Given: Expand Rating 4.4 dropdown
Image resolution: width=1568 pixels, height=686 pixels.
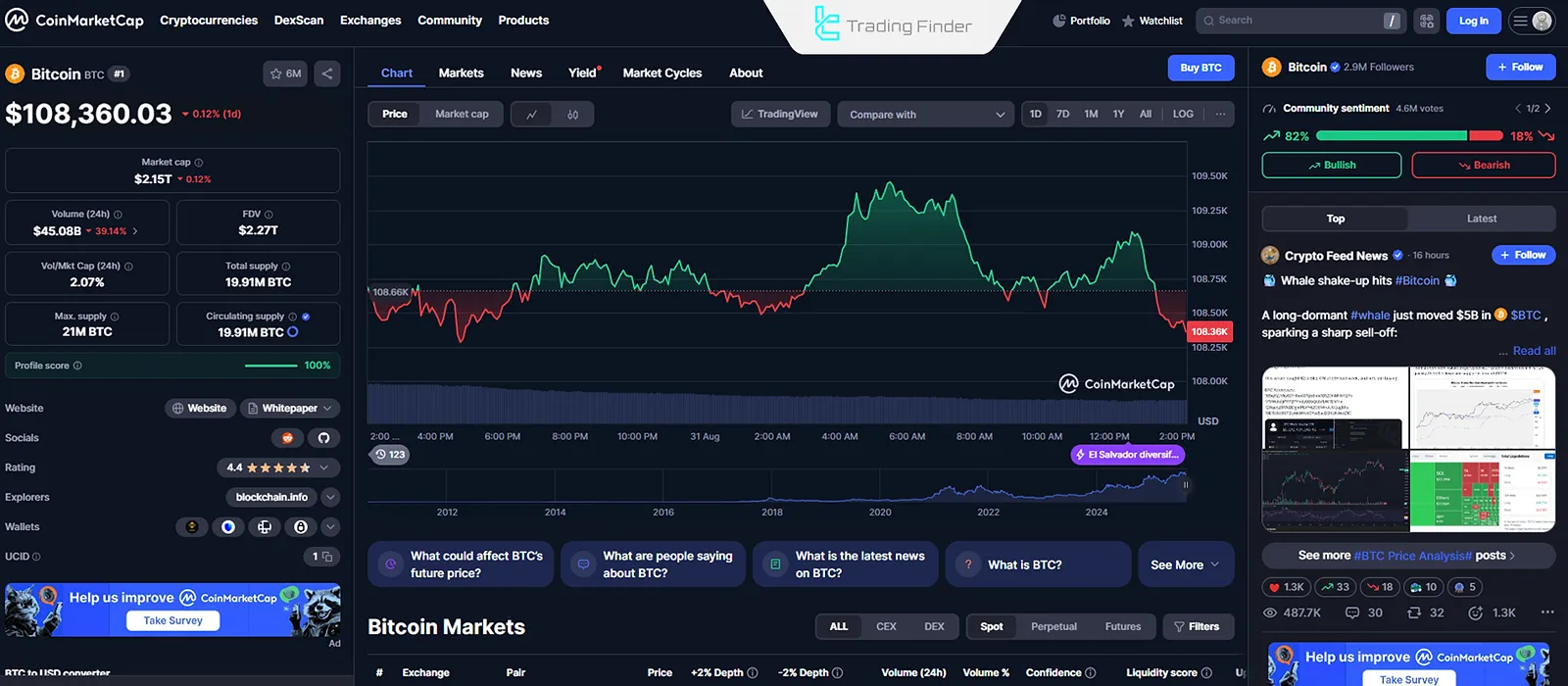Looking at the screenshot, I should point(278,468).
